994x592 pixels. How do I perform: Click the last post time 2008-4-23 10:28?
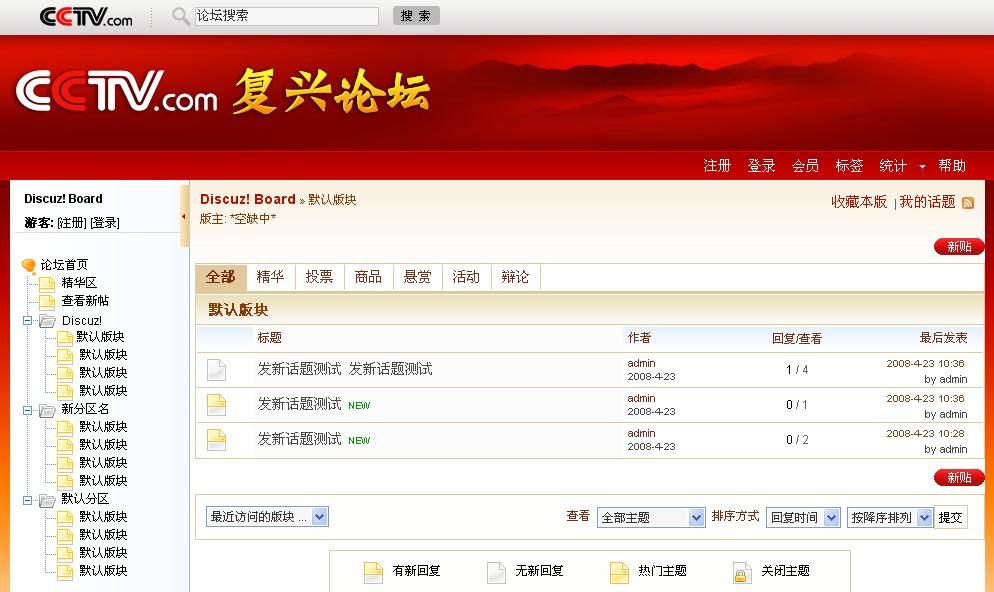point(926,434)
